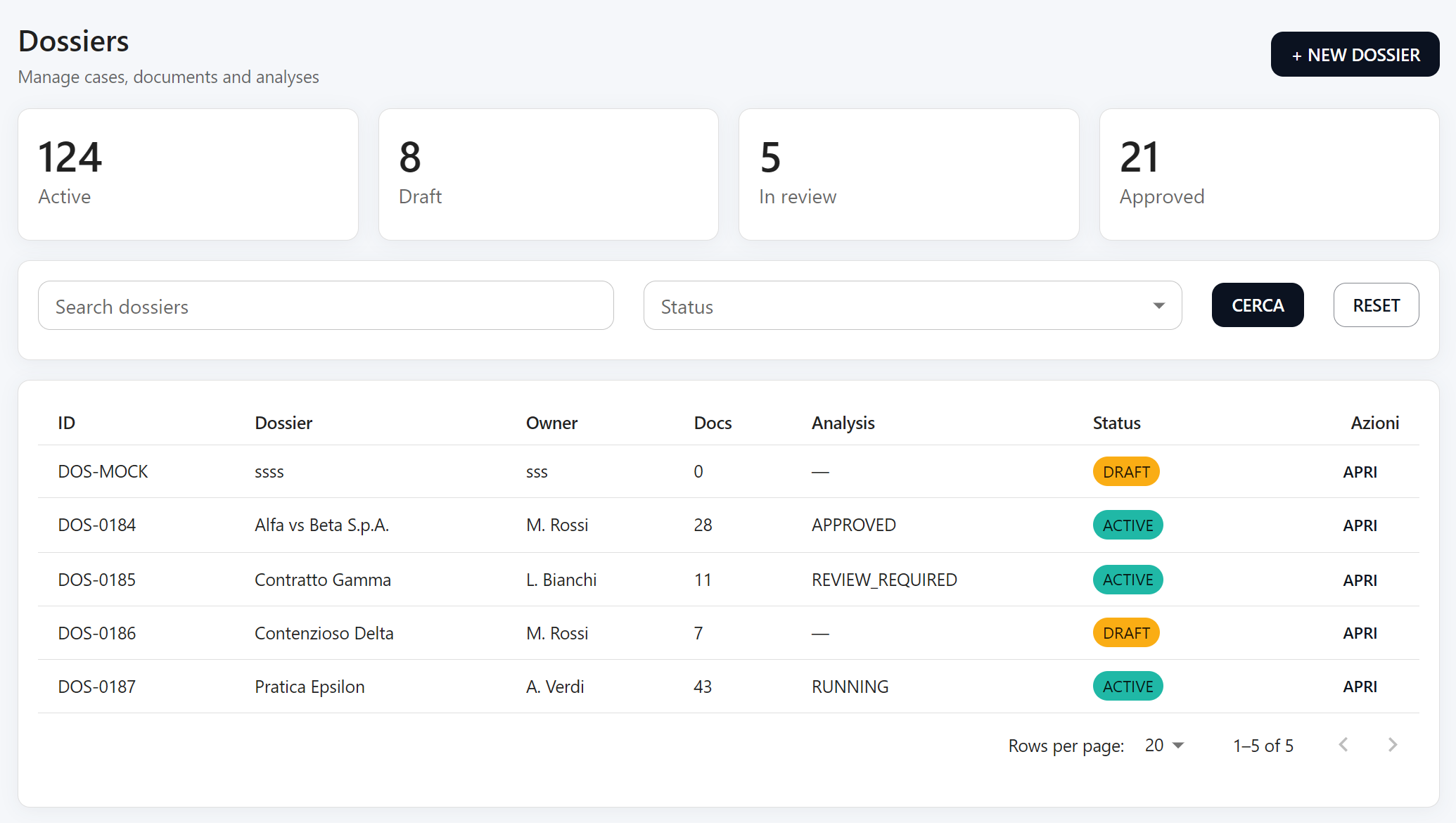Click owner A. Verdi cell
Viewport: 1456px width, 823px height.
click(x=555, y=687)
